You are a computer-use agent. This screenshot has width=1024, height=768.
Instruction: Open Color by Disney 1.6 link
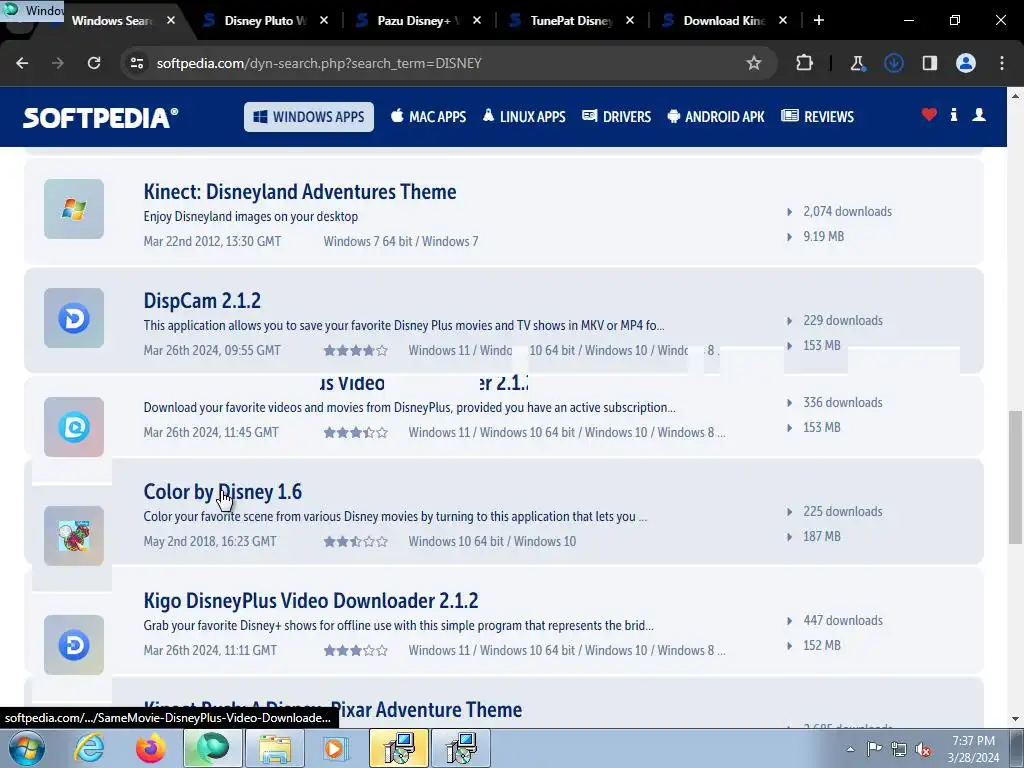pos(223,492)
